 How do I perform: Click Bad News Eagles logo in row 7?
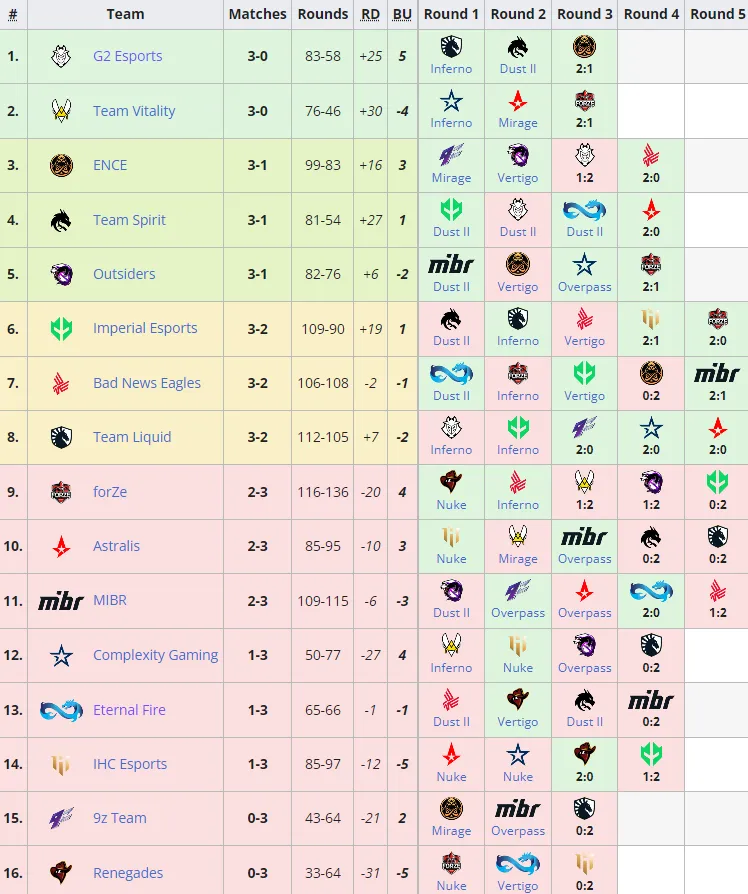click(x=61, y=383)
